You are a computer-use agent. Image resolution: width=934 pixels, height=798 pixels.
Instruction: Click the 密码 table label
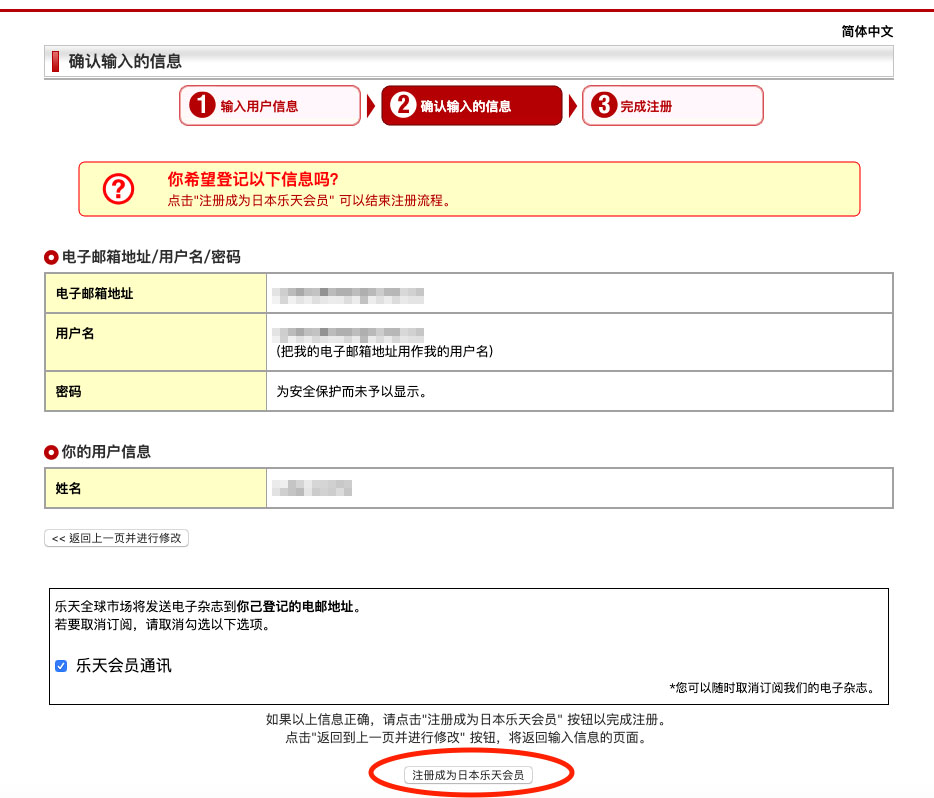pos(69,391)
